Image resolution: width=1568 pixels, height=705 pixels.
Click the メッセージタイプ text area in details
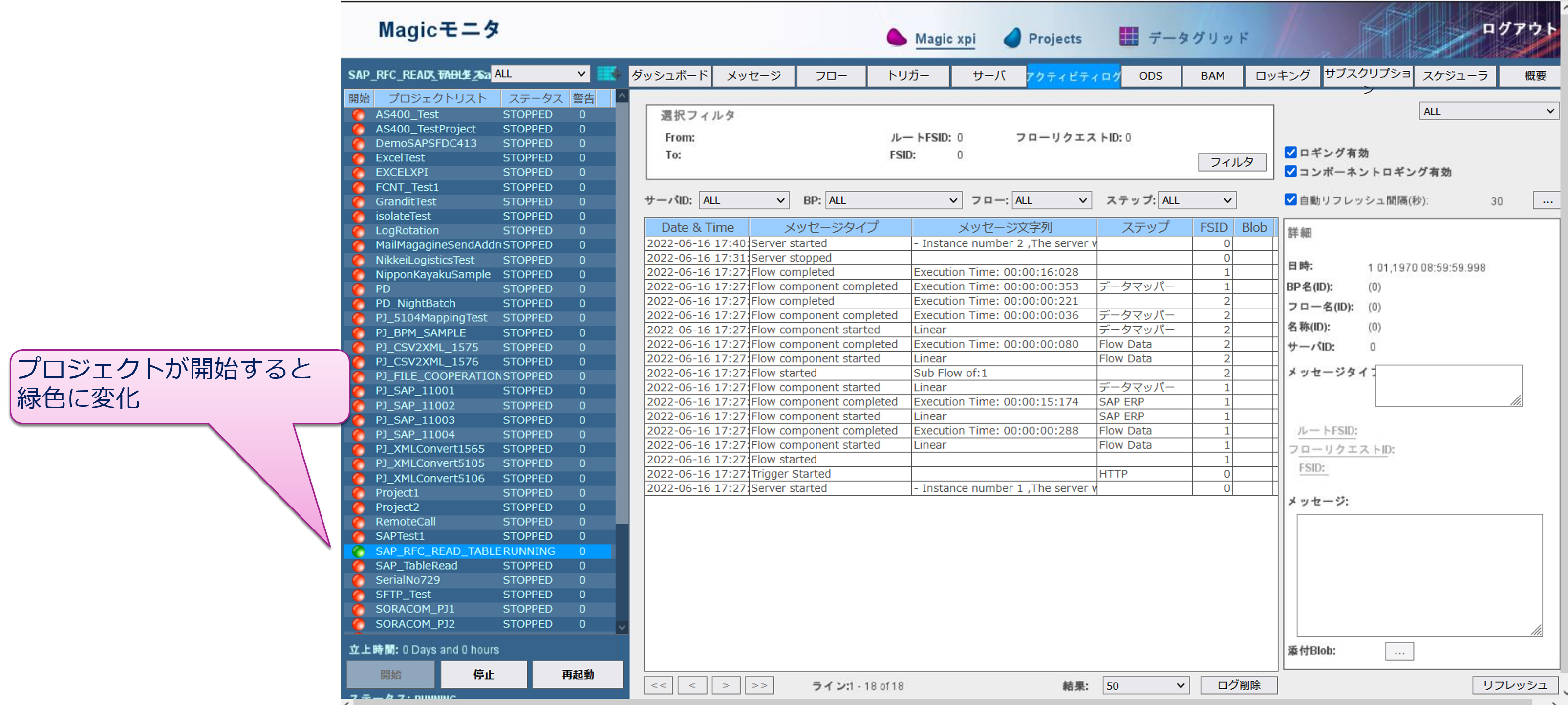pyautogui.click(x=1448, y=385)
